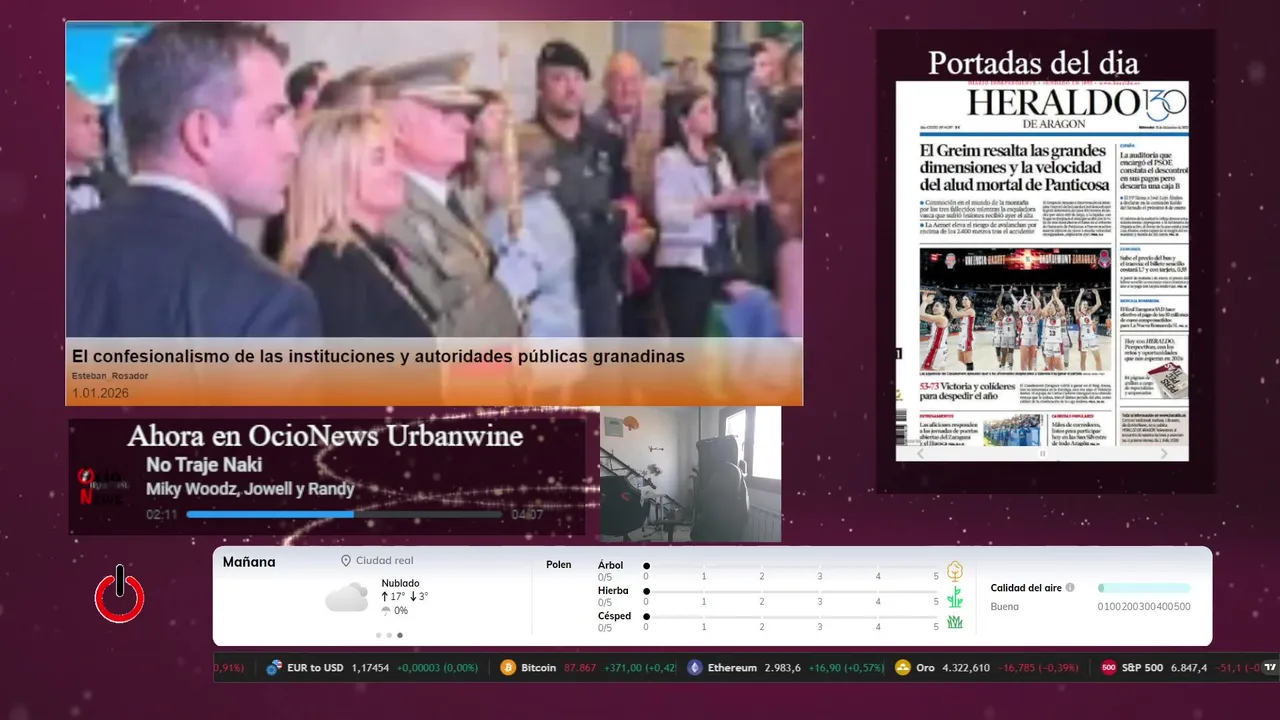Click the EUR to USD flag icon

pyautogui.click(x=273, y=667)
